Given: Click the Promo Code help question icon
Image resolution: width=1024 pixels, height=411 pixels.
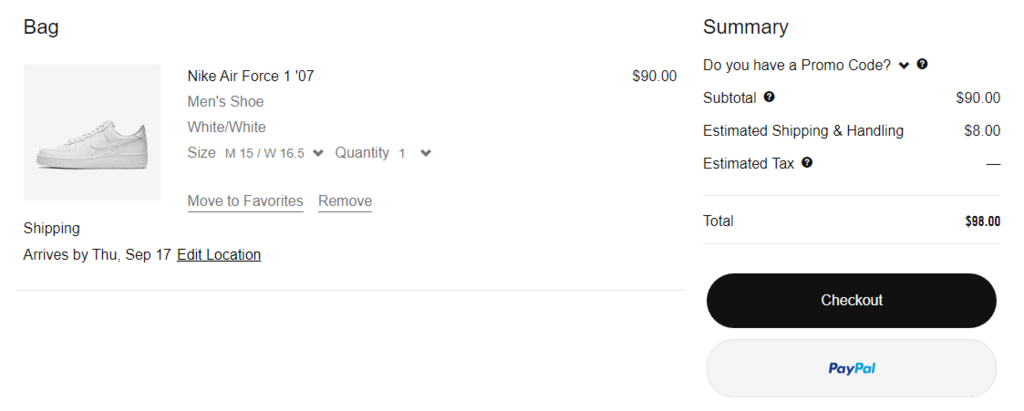Looking at the screenshot, I should 922,64.
